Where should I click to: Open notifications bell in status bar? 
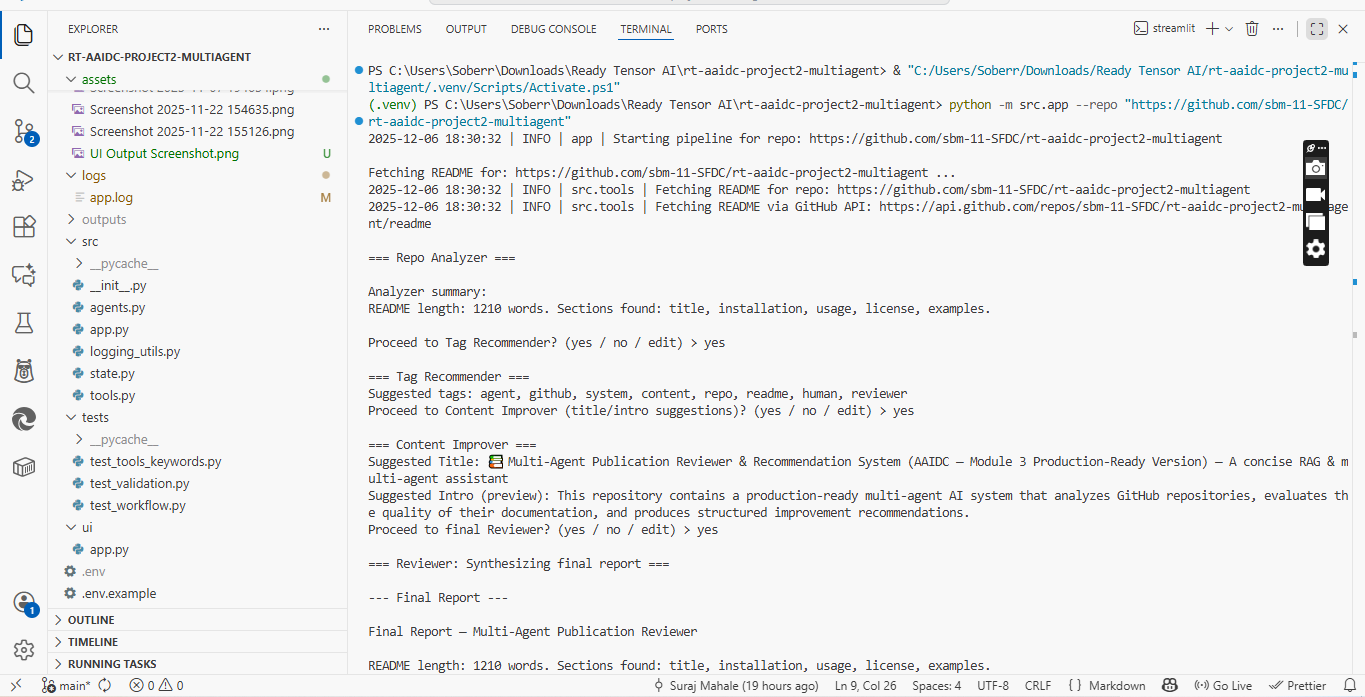pyautogui.click(x=1349, y=686)
